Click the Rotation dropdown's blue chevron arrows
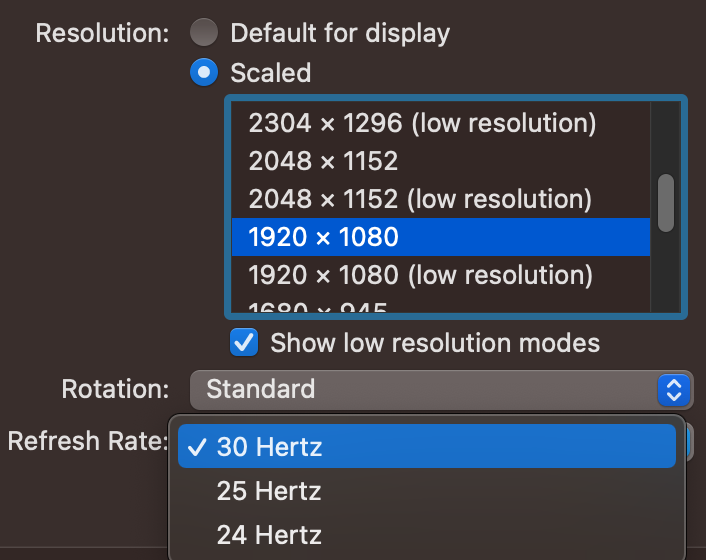 point(674,389)
